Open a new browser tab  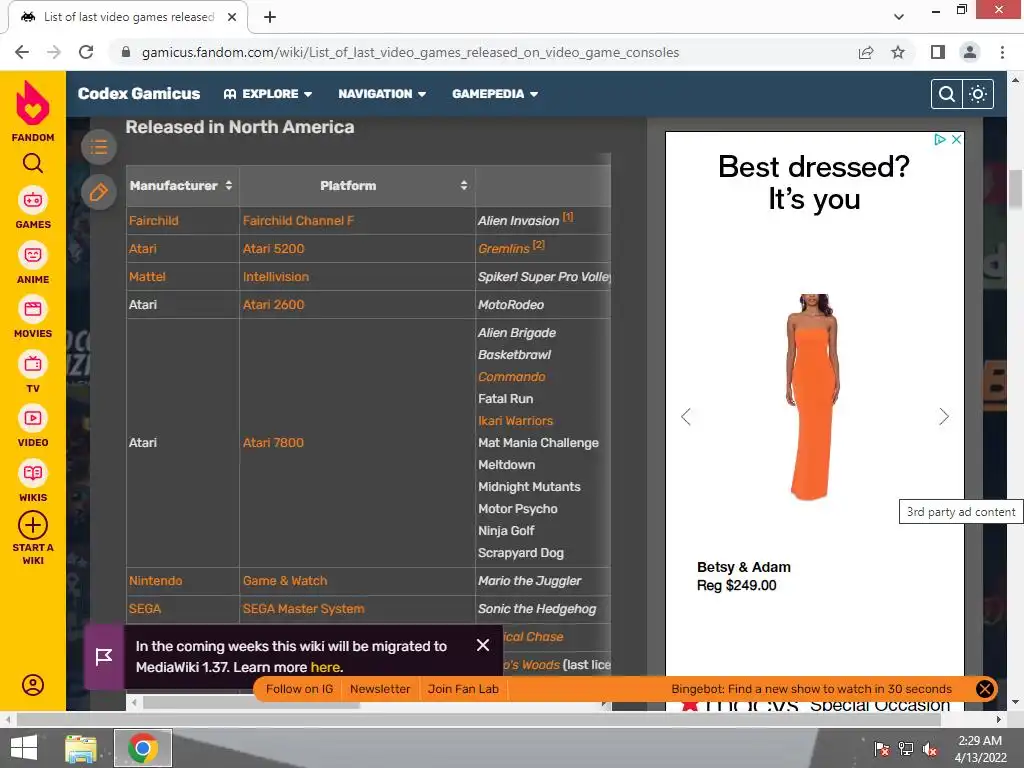[x=270, y=18]
